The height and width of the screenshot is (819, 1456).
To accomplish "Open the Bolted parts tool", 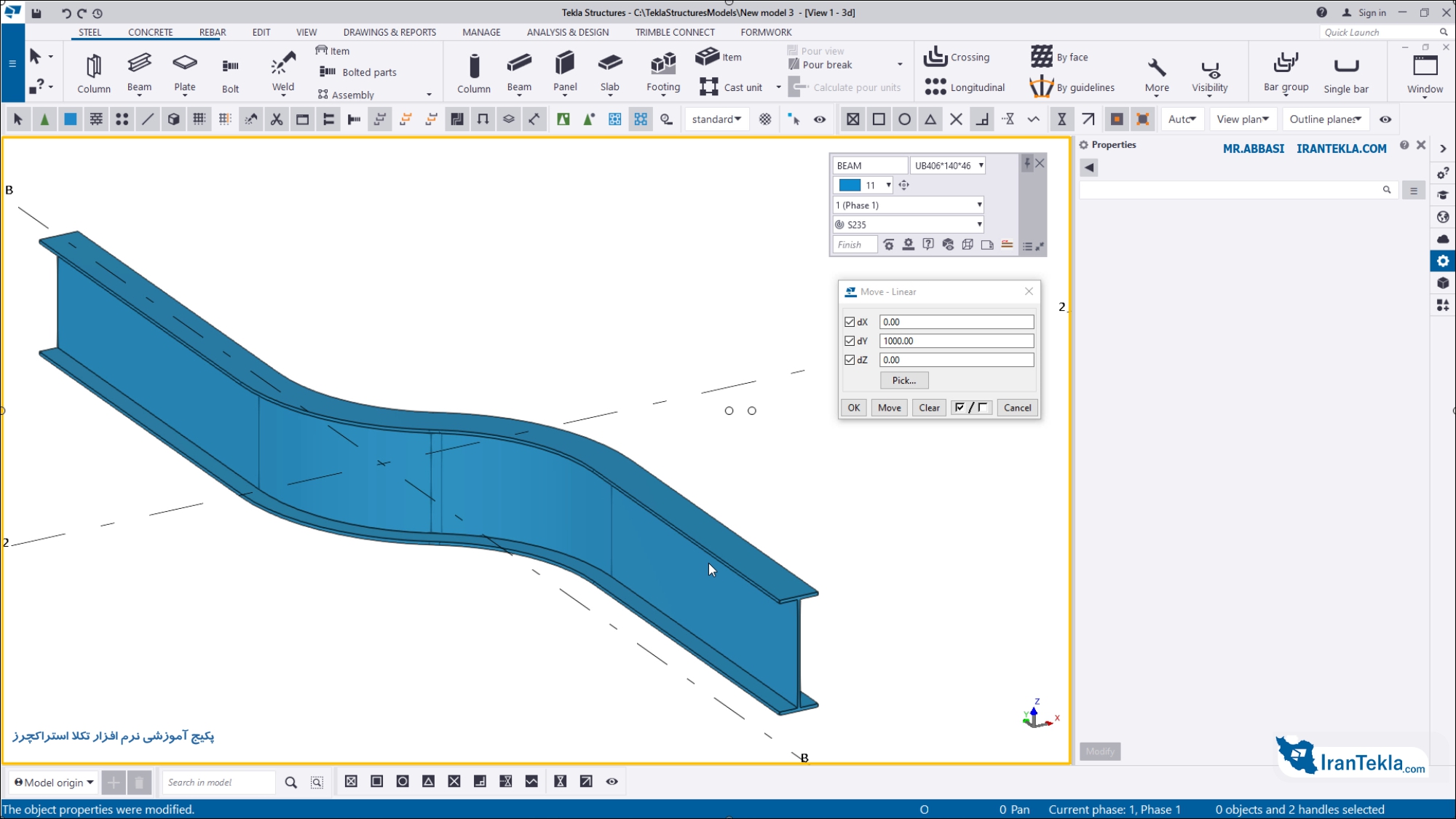I will [358, 72].
